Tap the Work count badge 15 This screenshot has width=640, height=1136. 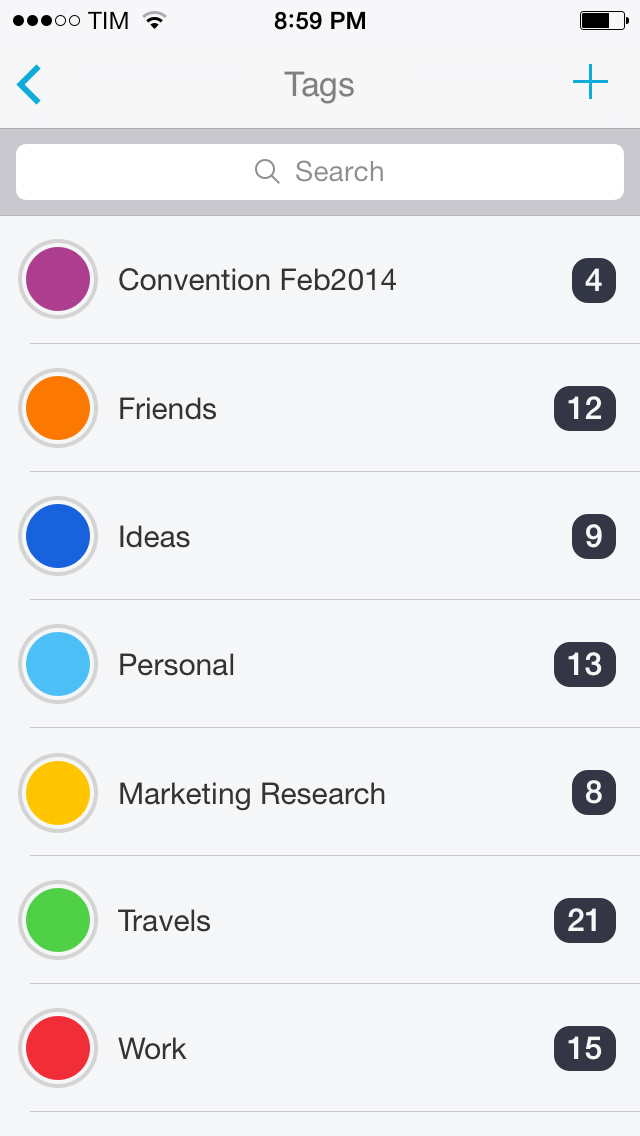point(584,1048)
